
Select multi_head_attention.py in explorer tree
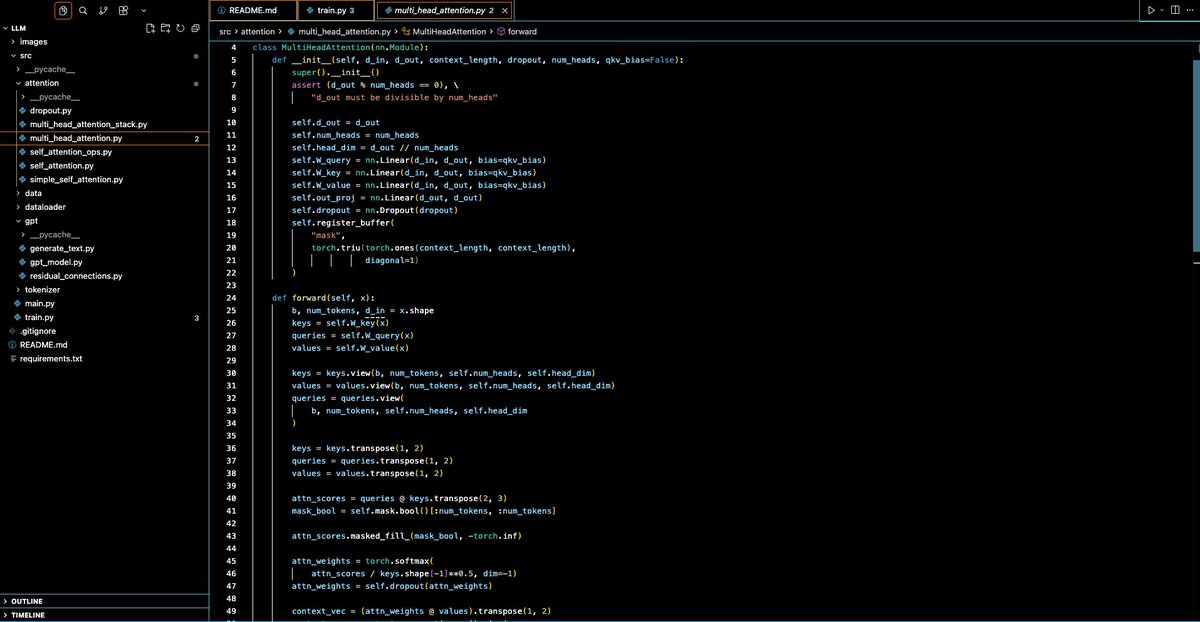(x=104, y=138)
